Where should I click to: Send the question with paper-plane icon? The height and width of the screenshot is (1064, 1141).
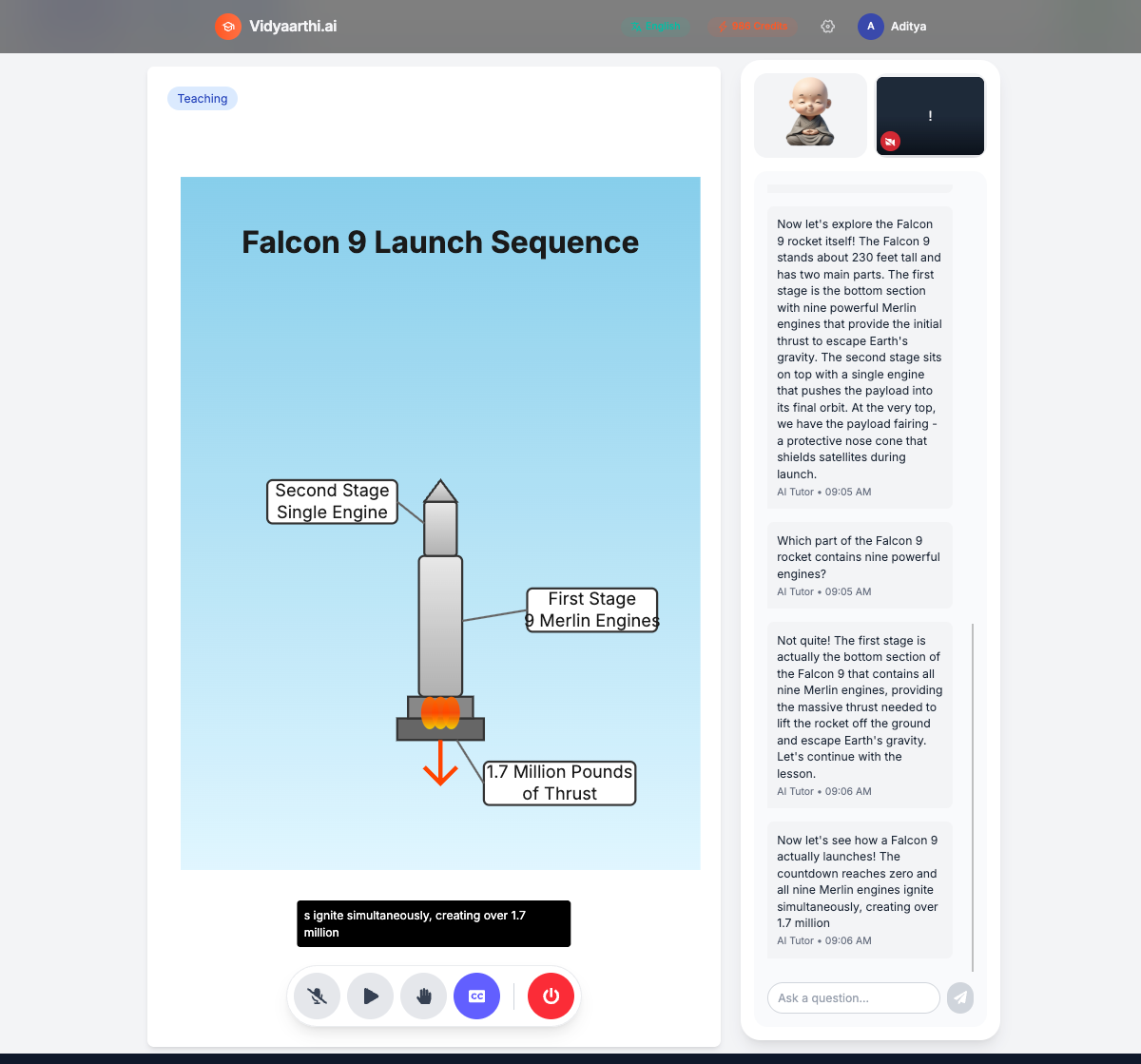(x=960, y=997)
